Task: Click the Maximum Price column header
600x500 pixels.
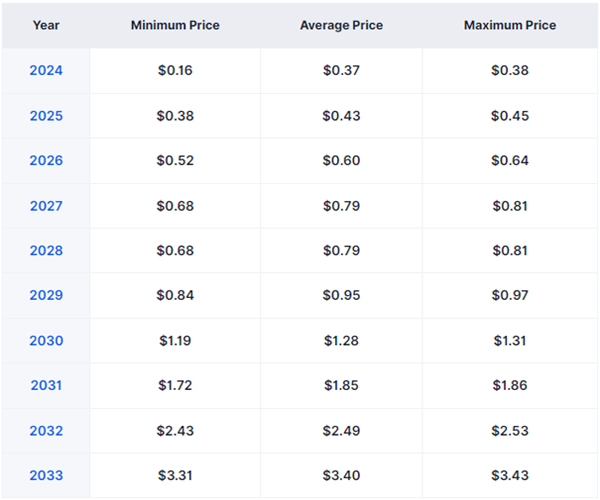Action: [x=510, y=24]
